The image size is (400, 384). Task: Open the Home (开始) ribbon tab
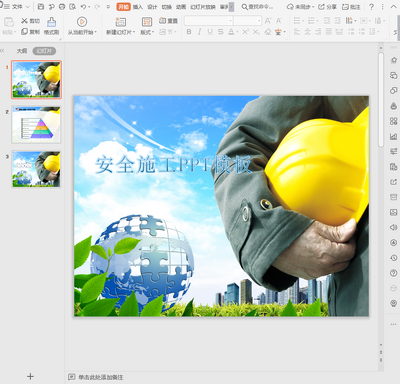(123, 7)
